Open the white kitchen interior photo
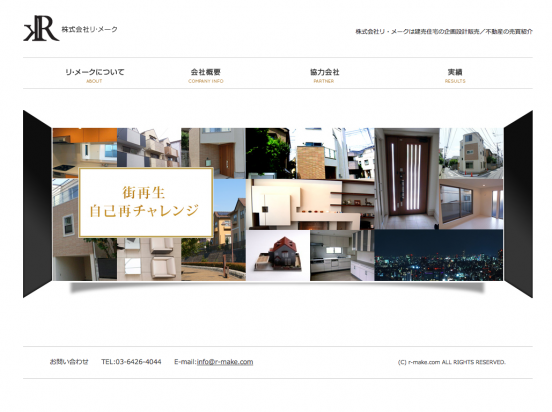This screenshot has height=412, width=552. 342,256
